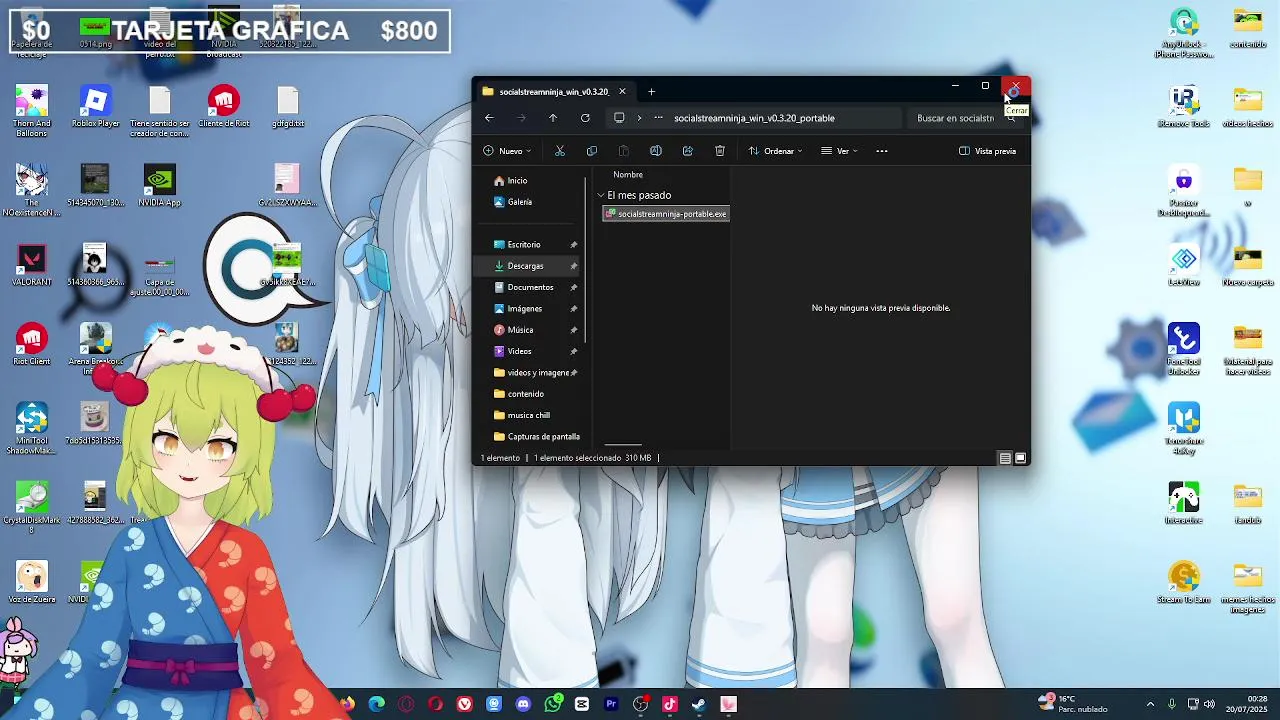Select the Stream To Earn desktop icon
1280x720 pixels.
pos(1184,583)
